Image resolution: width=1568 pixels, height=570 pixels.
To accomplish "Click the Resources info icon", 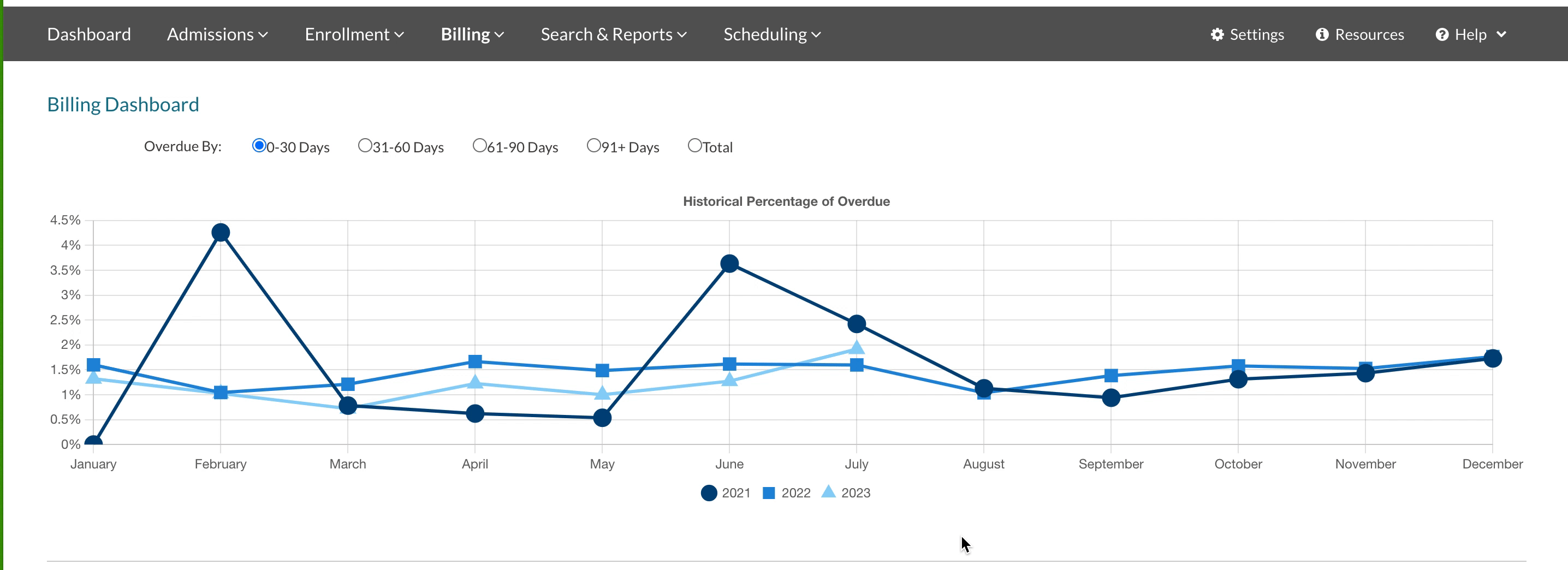I will (1321, 35).
